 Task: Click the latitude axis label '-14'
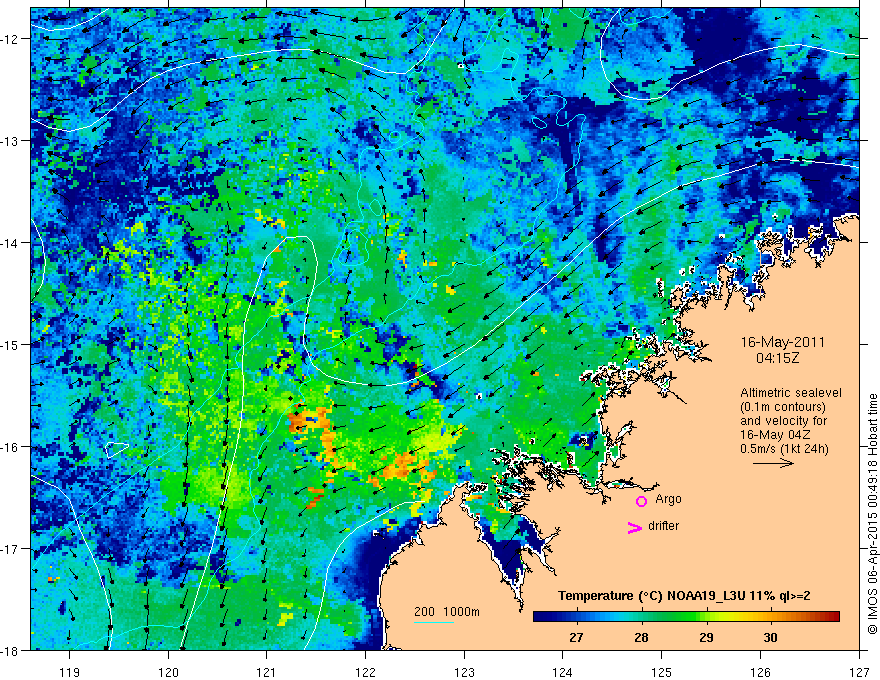pyautogui.click(x=11, y=243)
